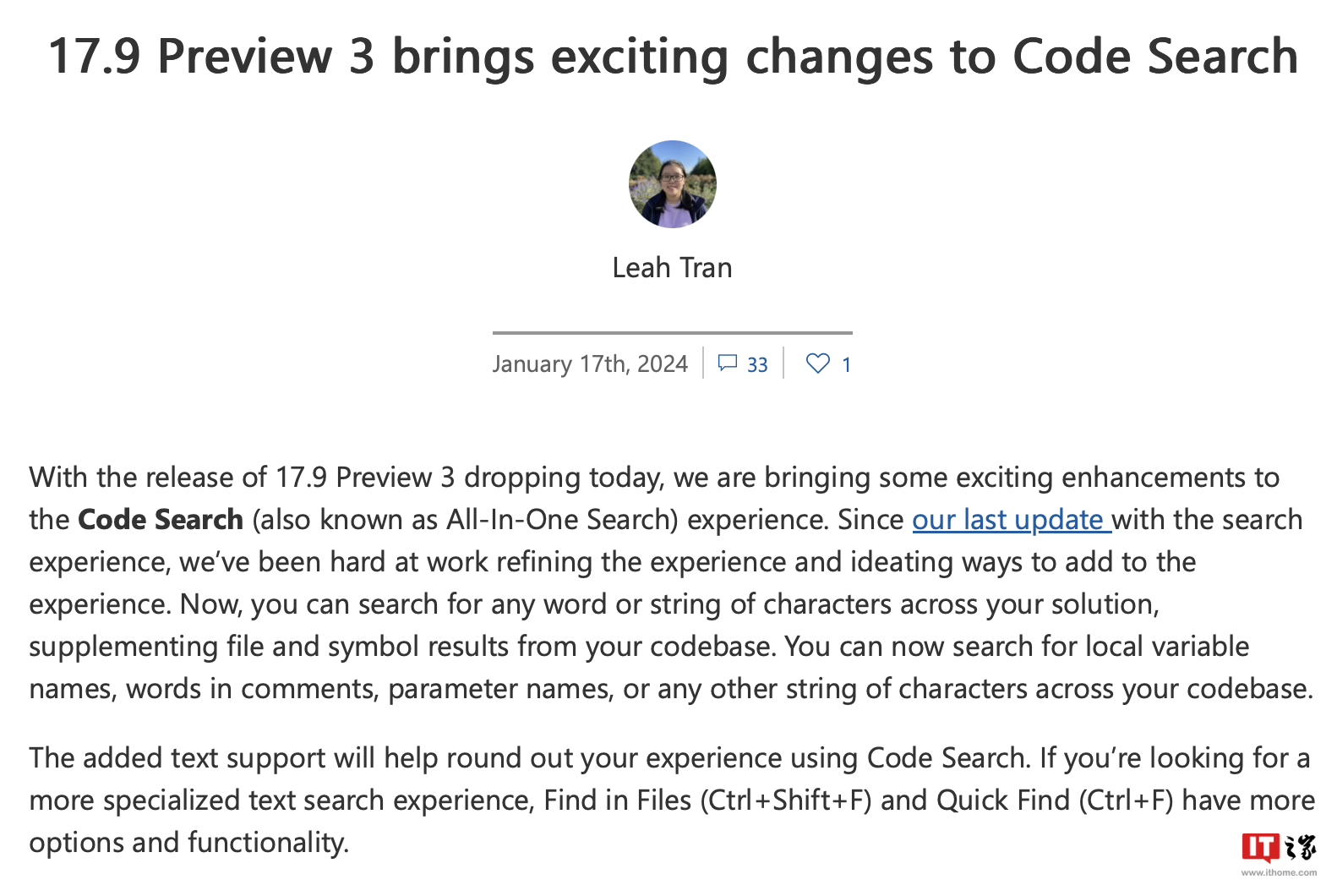Click "options and functionality" closing text
This screenshot has width=1337, height=896.
point(188,843)
